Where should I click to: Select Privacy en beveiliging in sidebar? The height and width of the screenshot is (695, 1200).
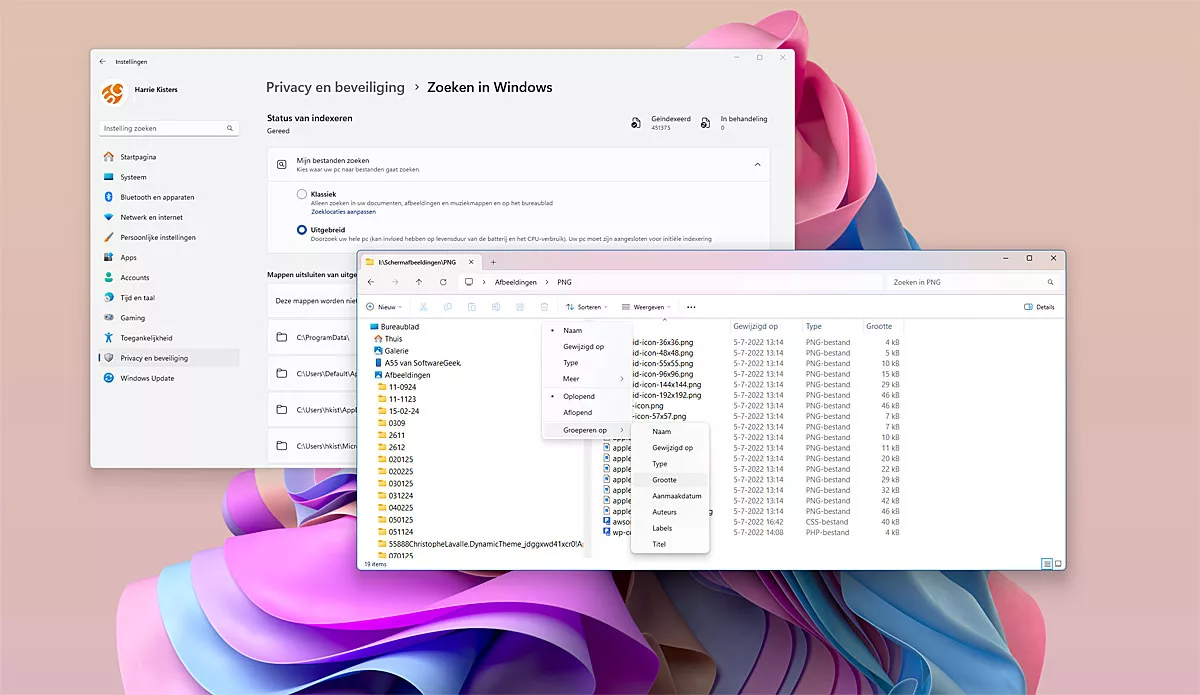(x=170, y=357)
